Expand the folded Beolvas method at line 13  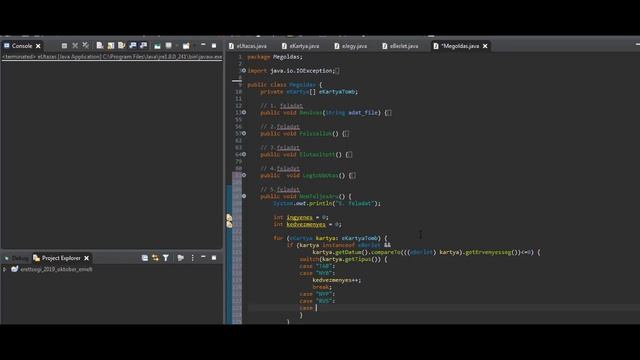click(244, 112)
